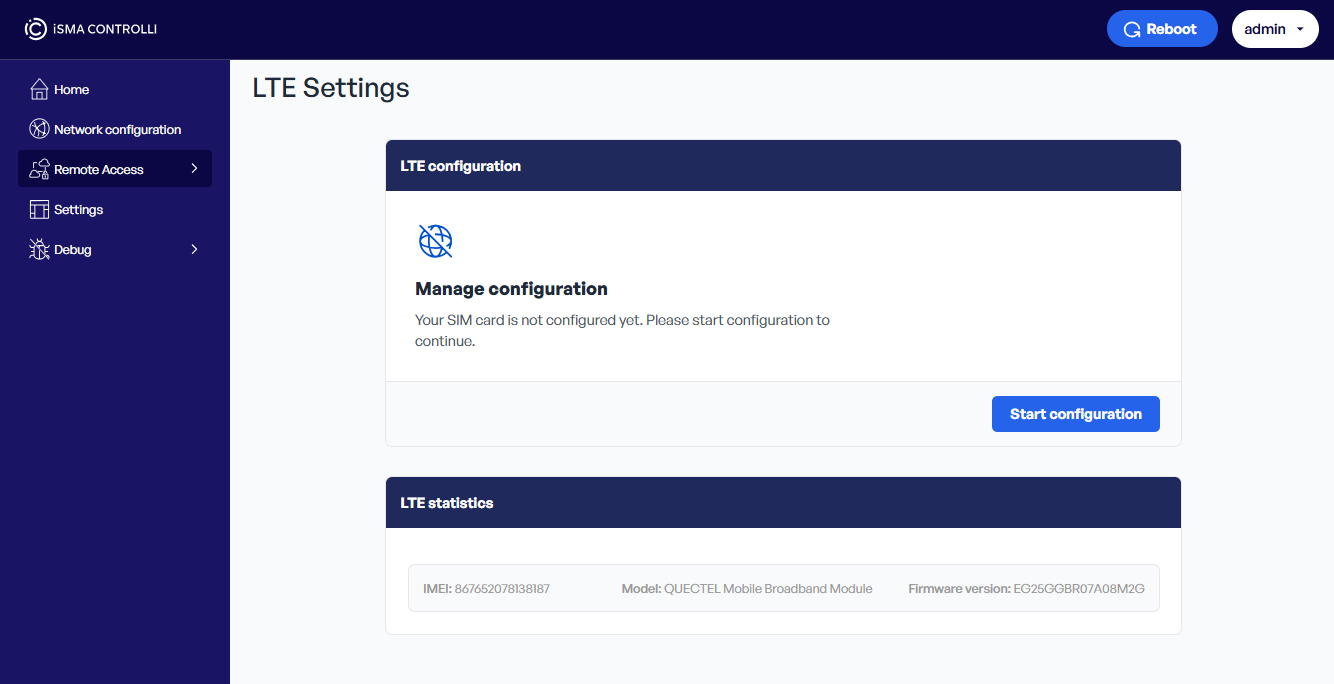Click the Network configuration globe icon
Screen dimensions: 1334x684
[39, 130]
